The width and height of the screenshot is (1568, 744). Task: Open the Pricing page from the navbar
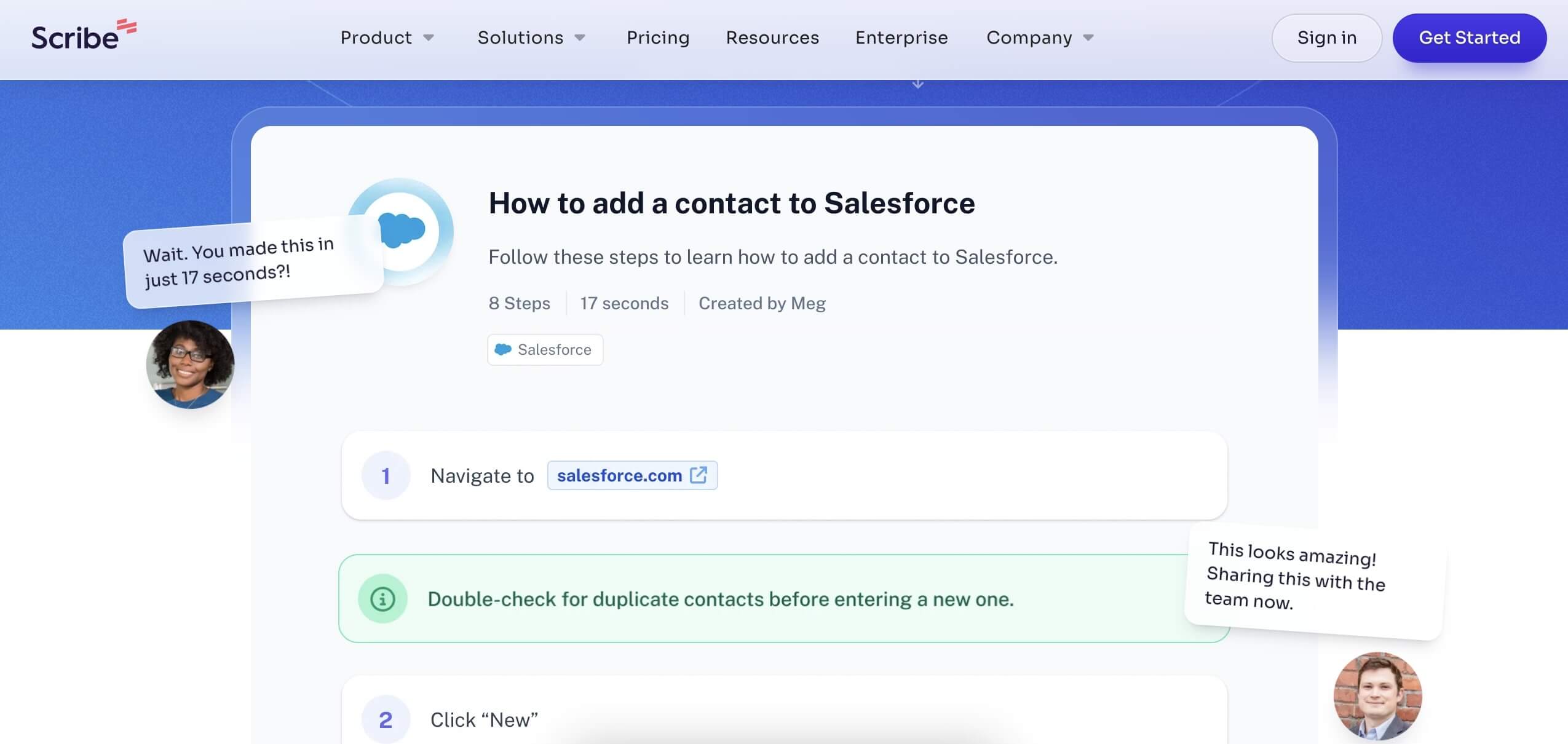[657, 38]
